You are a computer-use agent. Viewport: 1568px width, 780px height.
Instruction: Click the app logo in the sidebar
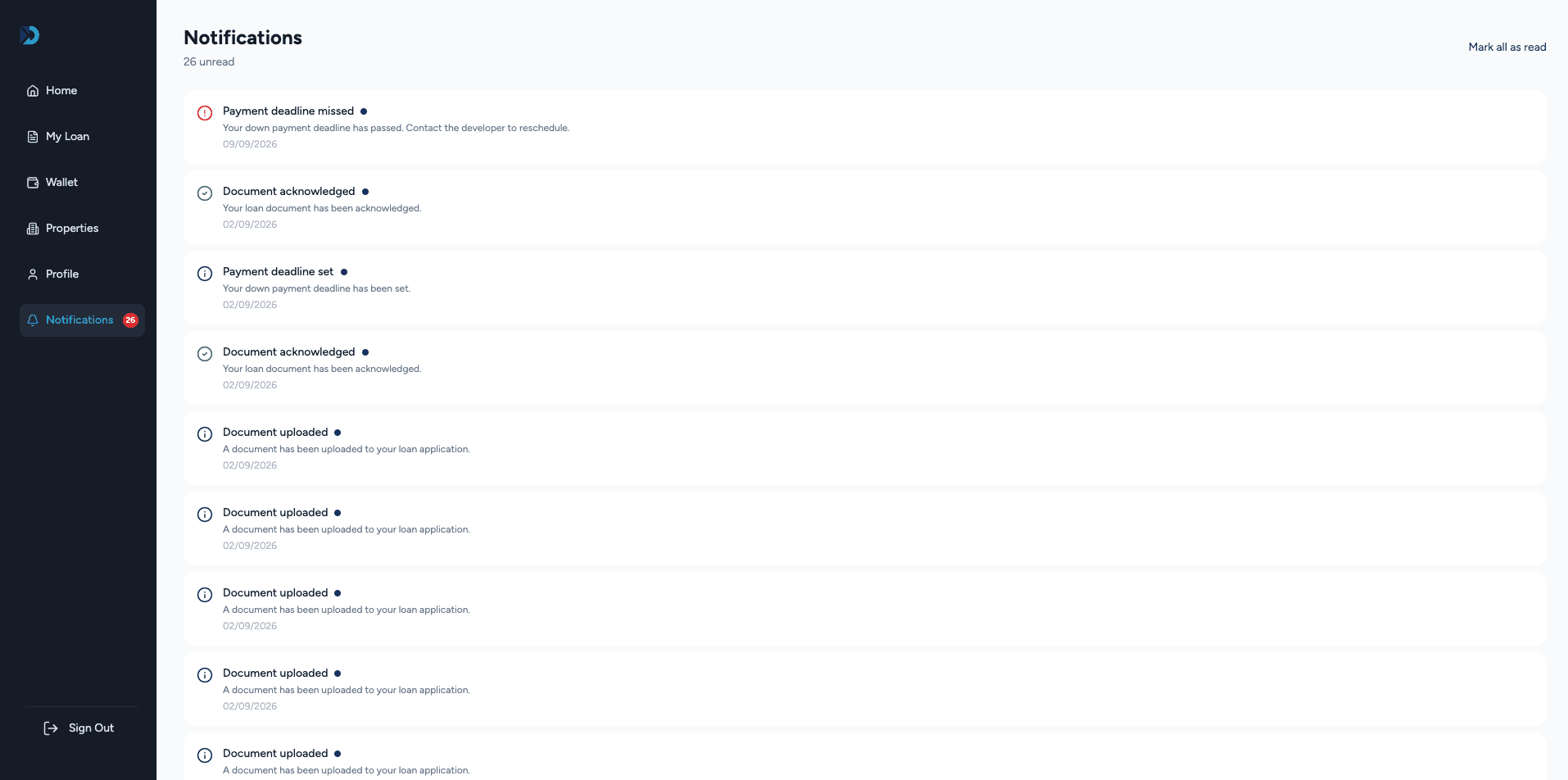(x=29, y=35)
